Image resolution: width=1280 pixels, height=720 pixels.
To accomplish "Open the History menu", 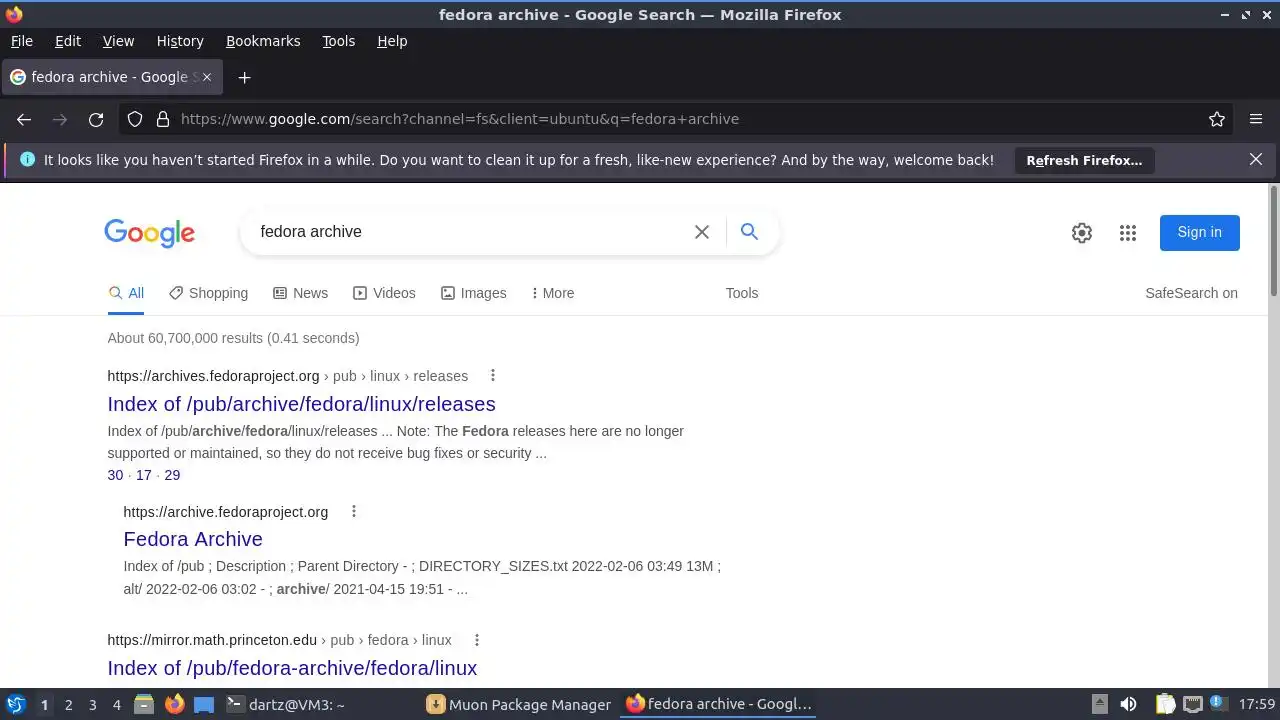I will (180, 41).
